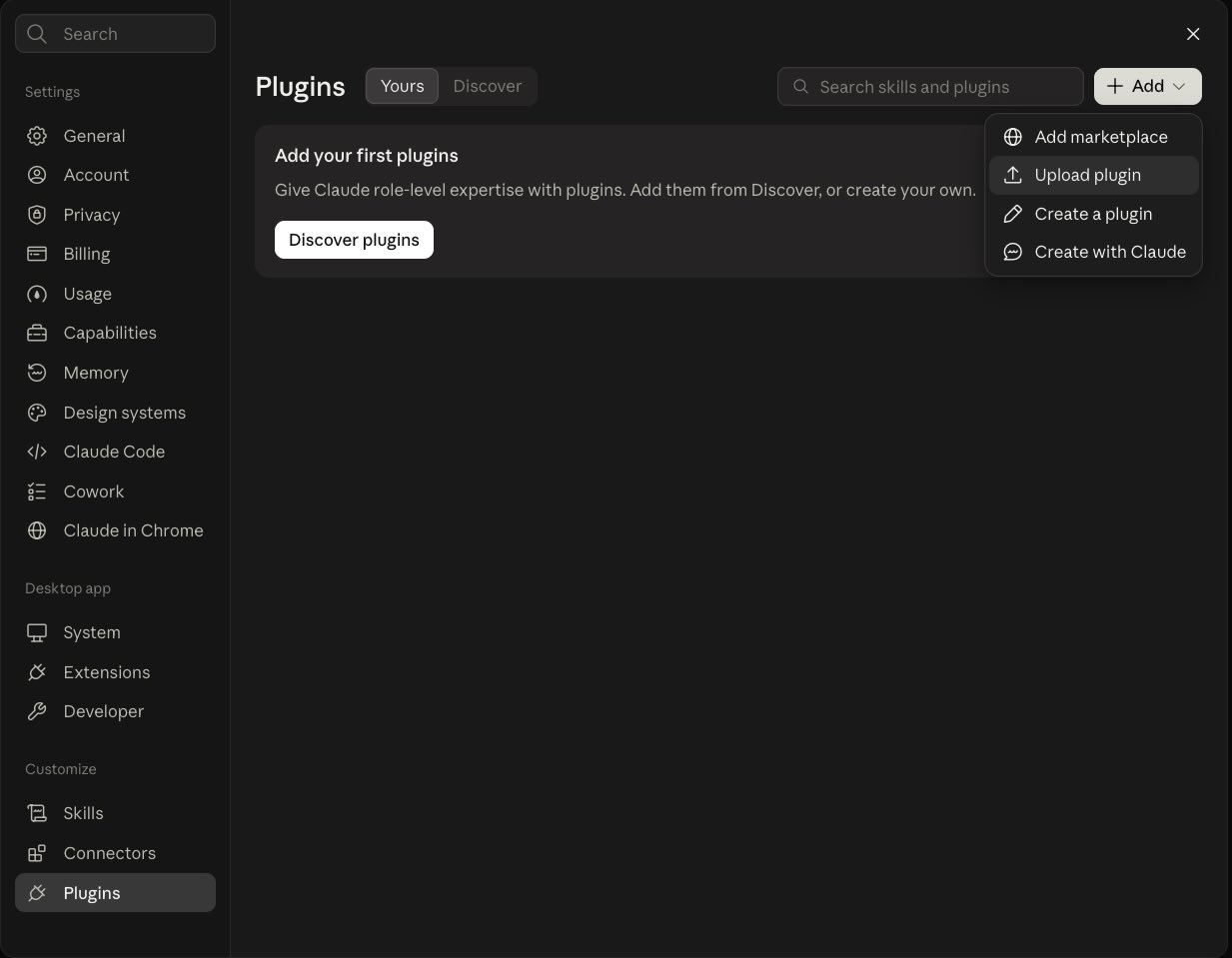Collapse the Add dropdown chevron
This screenshot has width=1232, height=958.
[x=1179, y=87]
